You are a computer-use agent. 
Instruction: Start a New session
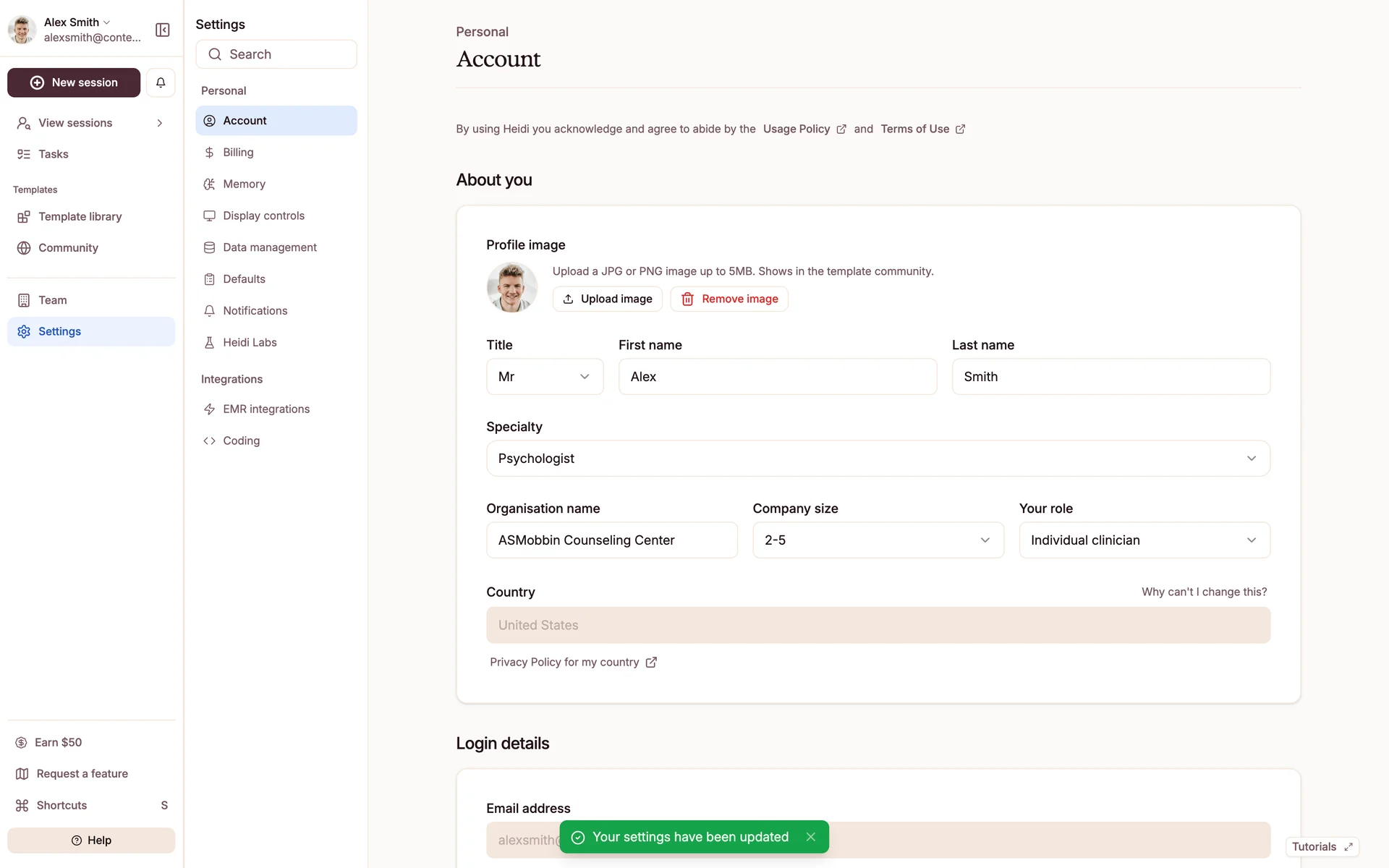[x=74, y=82]
